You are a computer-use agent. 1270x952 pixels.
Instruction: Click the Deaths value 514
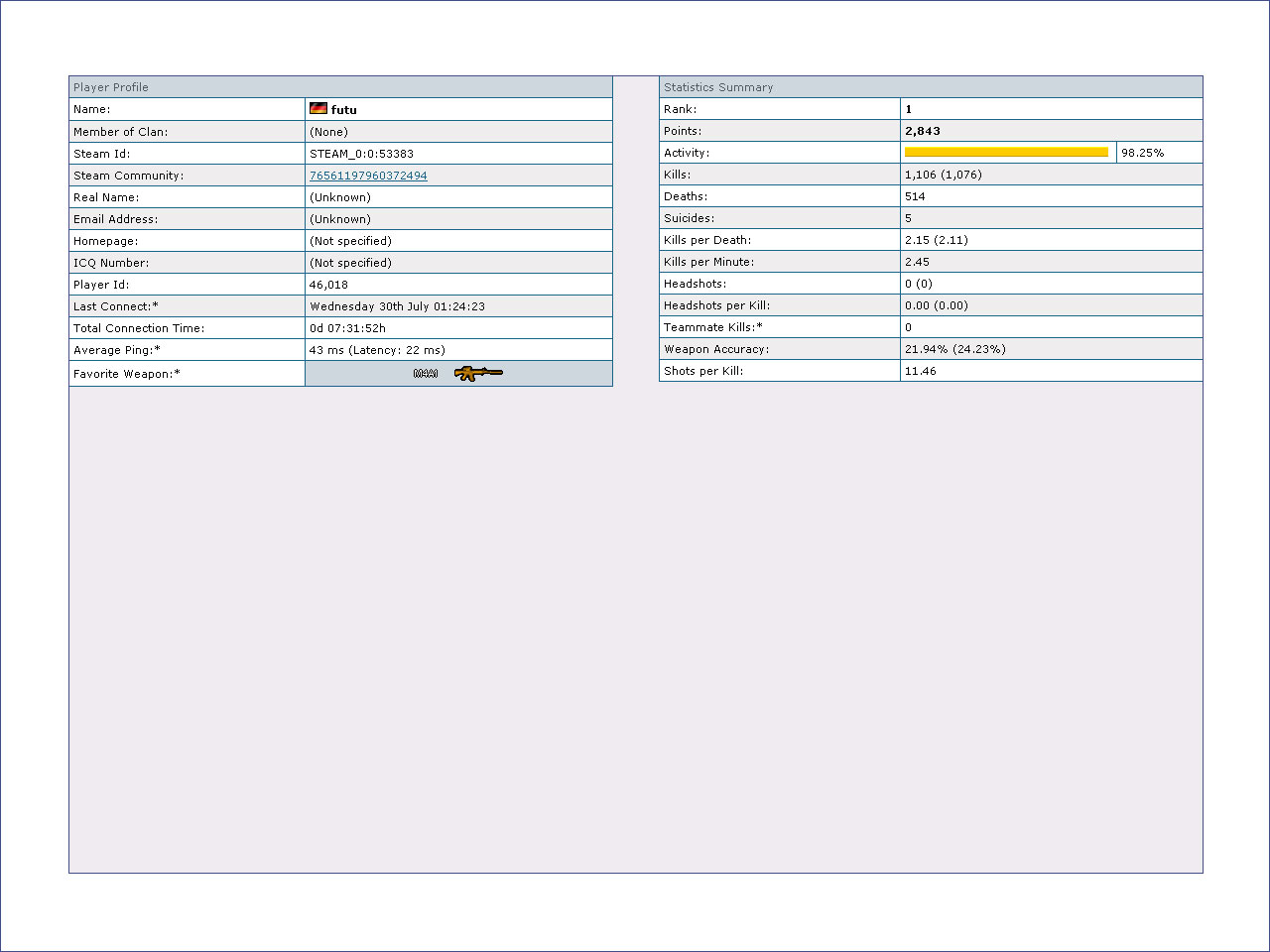tap(915, 196)
